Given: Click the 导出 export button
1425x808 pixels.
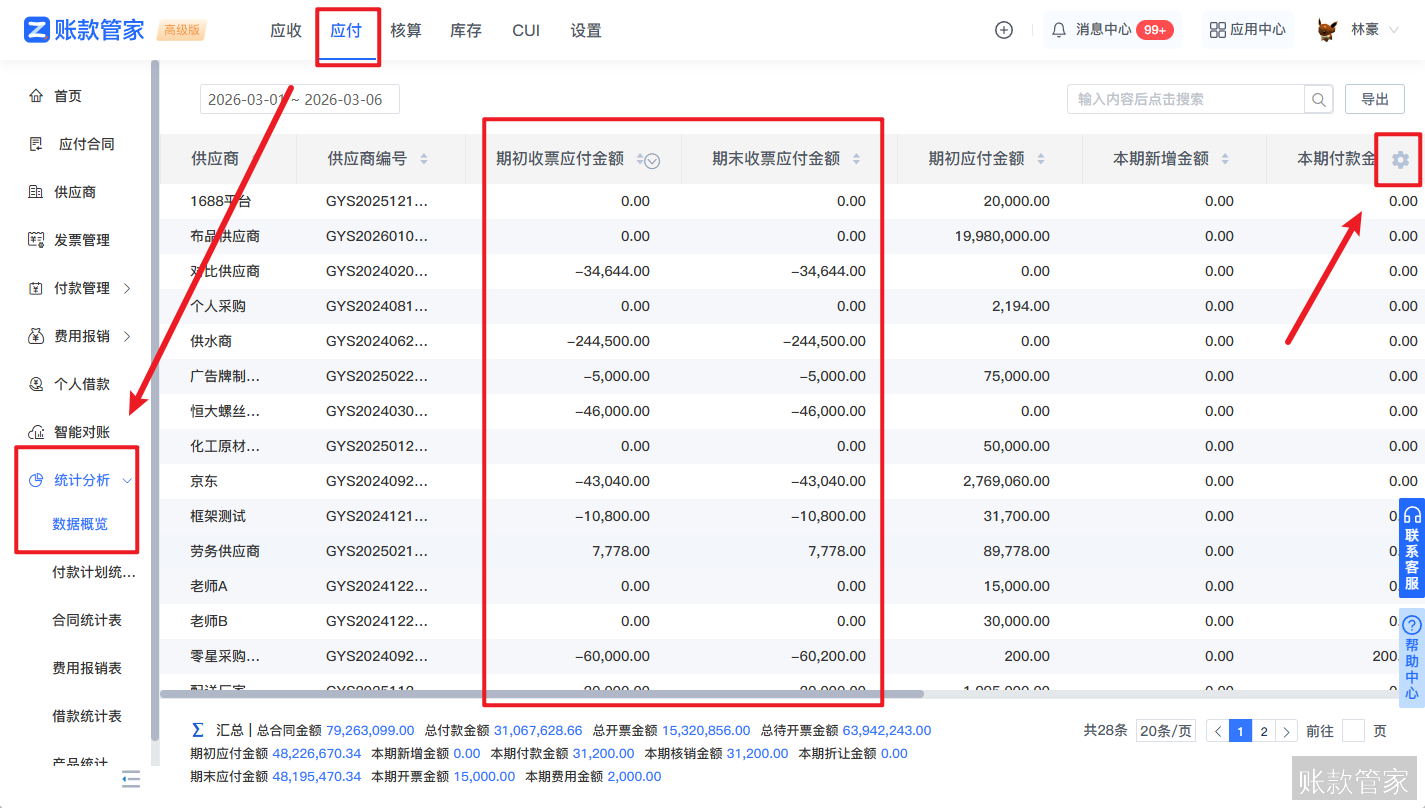Looking at the screenshot, I should pos(1374,99).
